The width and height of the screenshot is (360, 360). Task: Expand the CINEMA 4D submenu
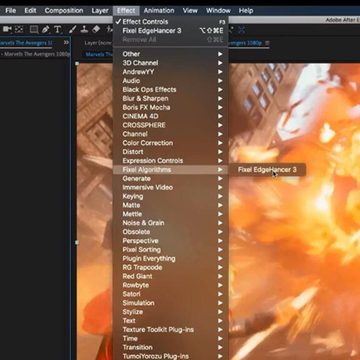pyautogui.click(x=170, y=116)
